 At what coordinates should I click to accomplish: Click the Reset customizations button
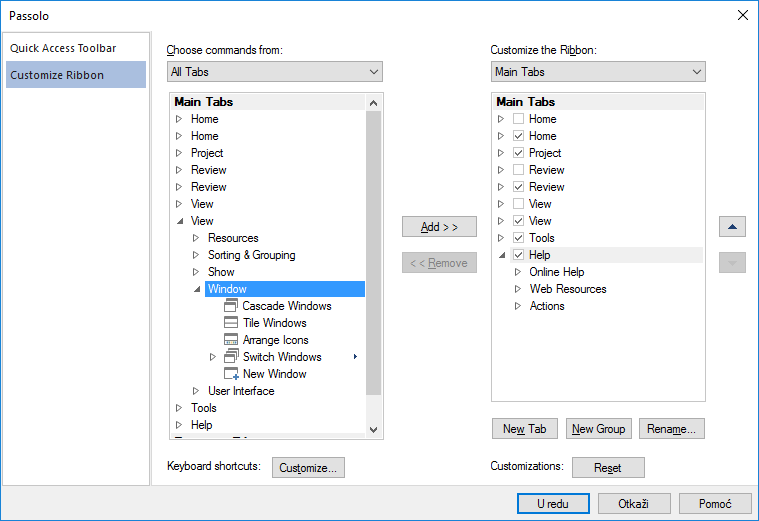(x=607, y=468)
